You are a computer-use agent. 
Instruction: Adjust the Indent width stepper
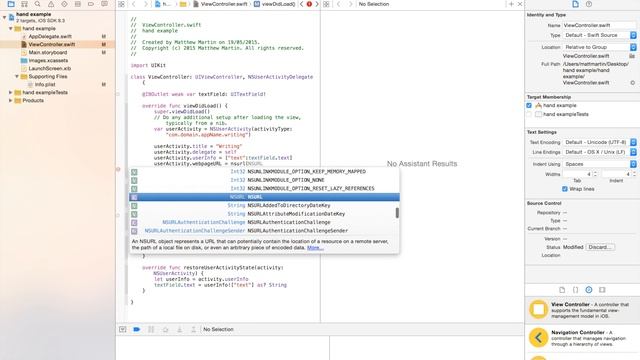[634, 174]
